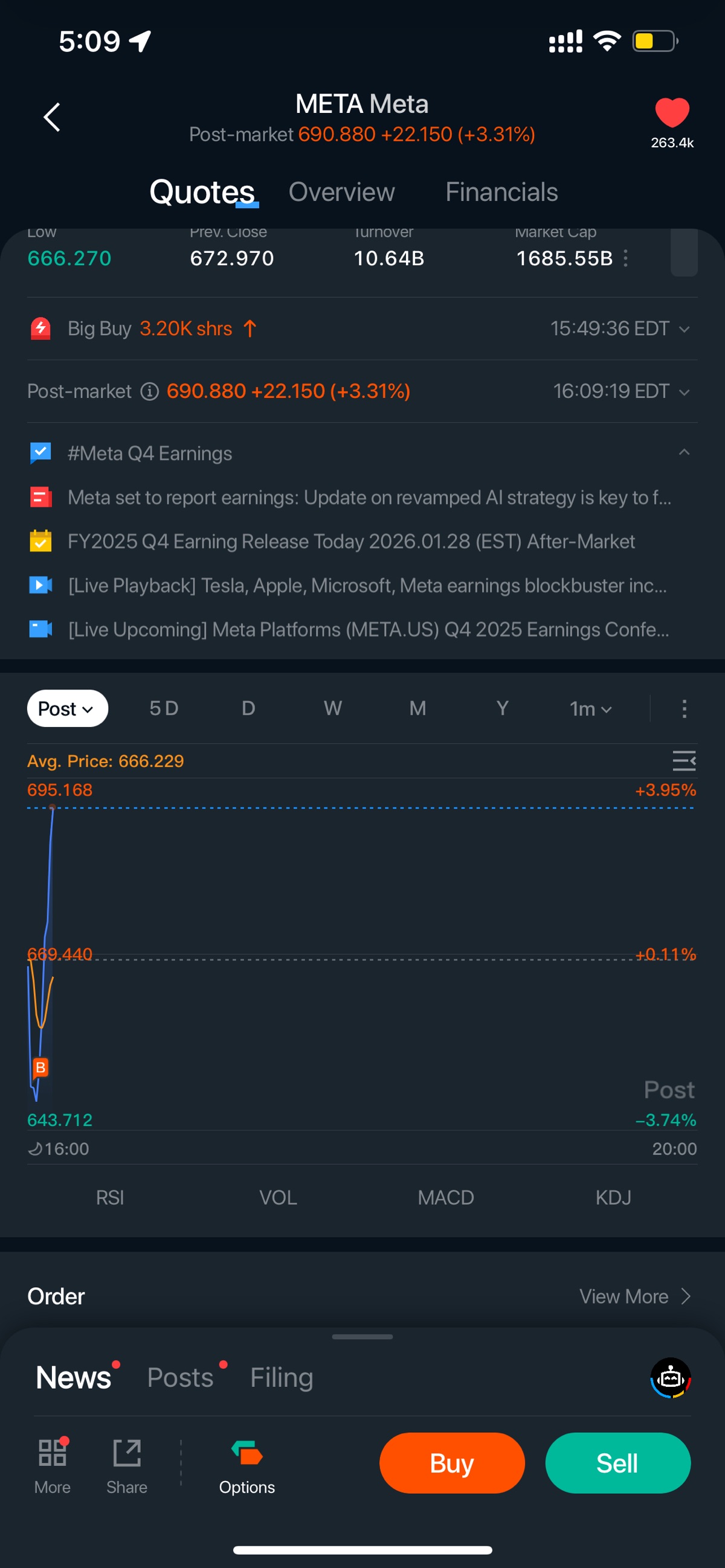
Task: Tap the green Sell button
Action: point(618,1464)
